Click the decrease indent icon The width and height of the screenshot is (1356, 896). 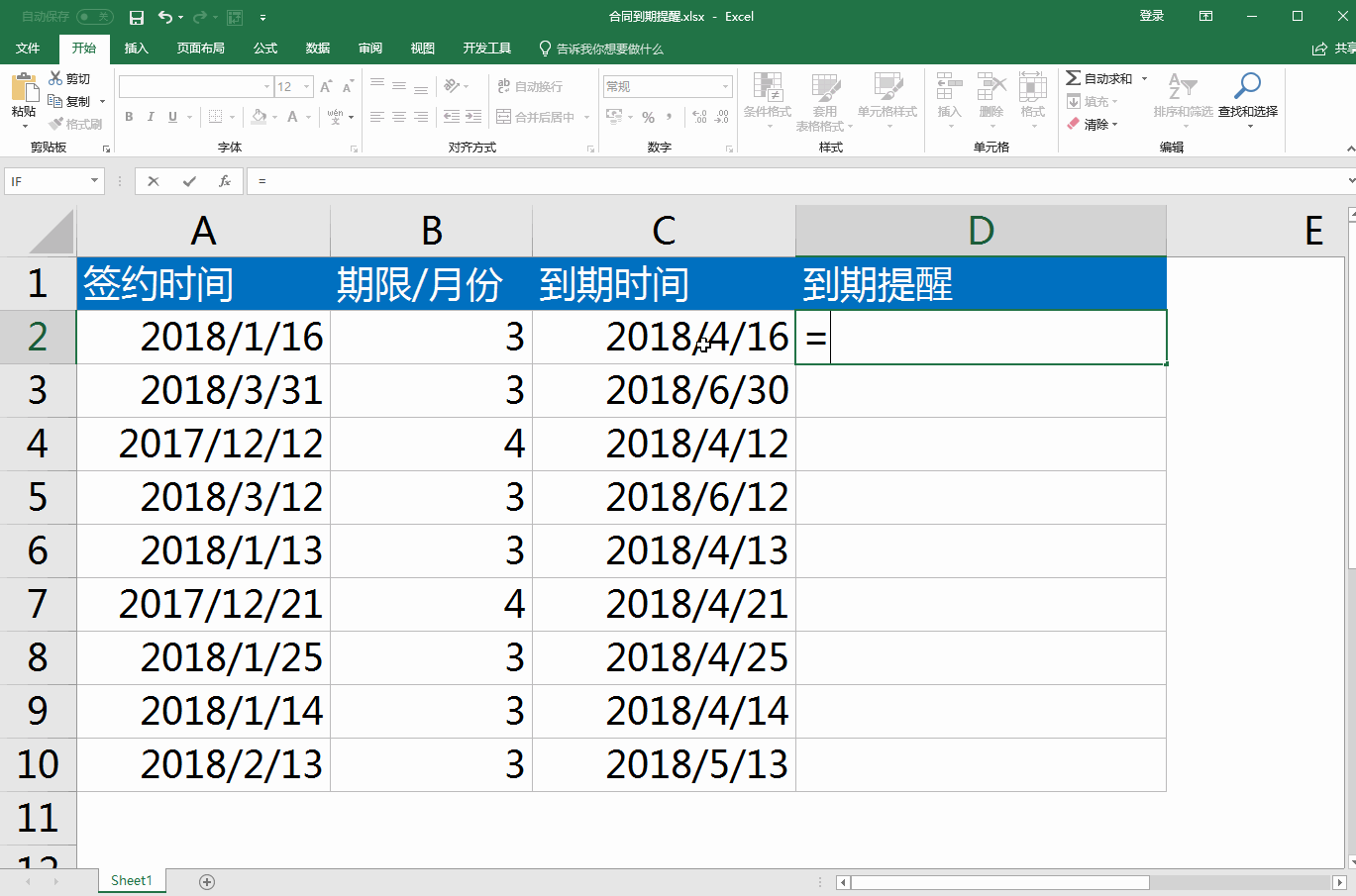tap(452, 117)
